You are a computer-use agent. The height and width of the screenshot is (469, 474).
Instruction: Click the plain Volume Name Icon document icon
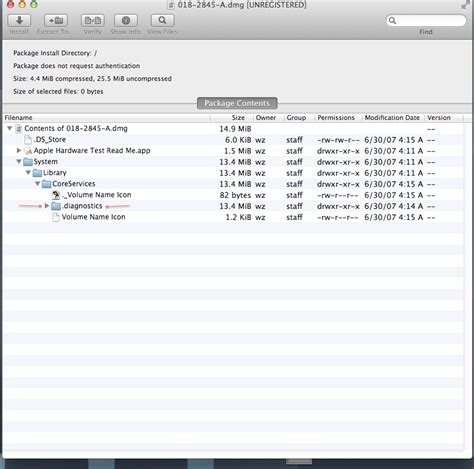tap(56, 217)
